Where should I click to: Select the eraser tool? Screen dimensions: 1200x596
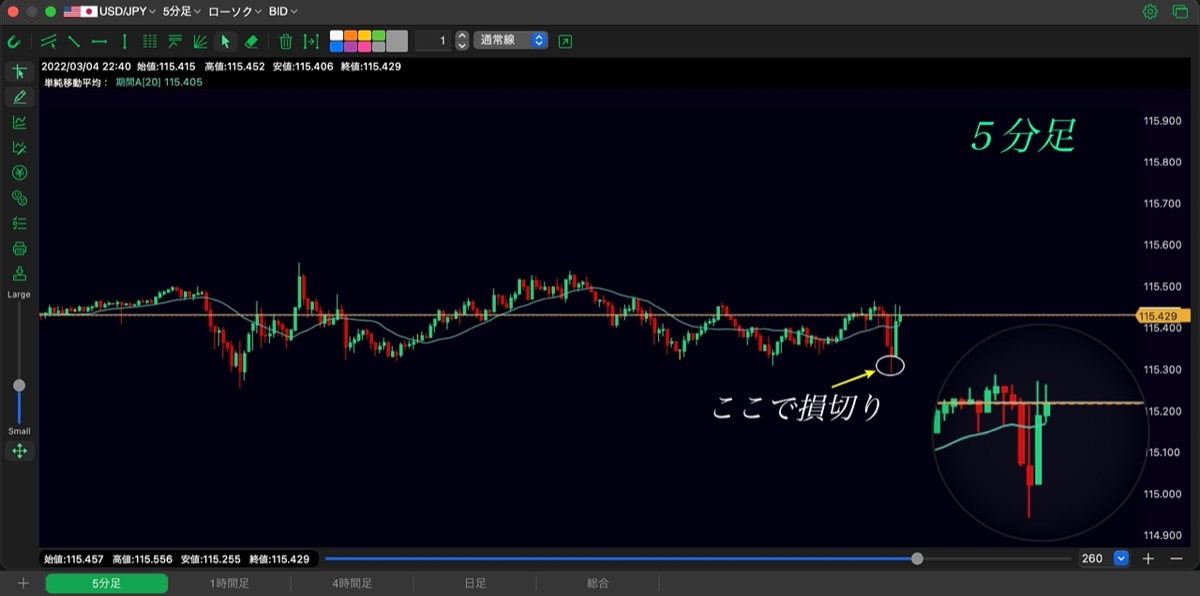251,41
